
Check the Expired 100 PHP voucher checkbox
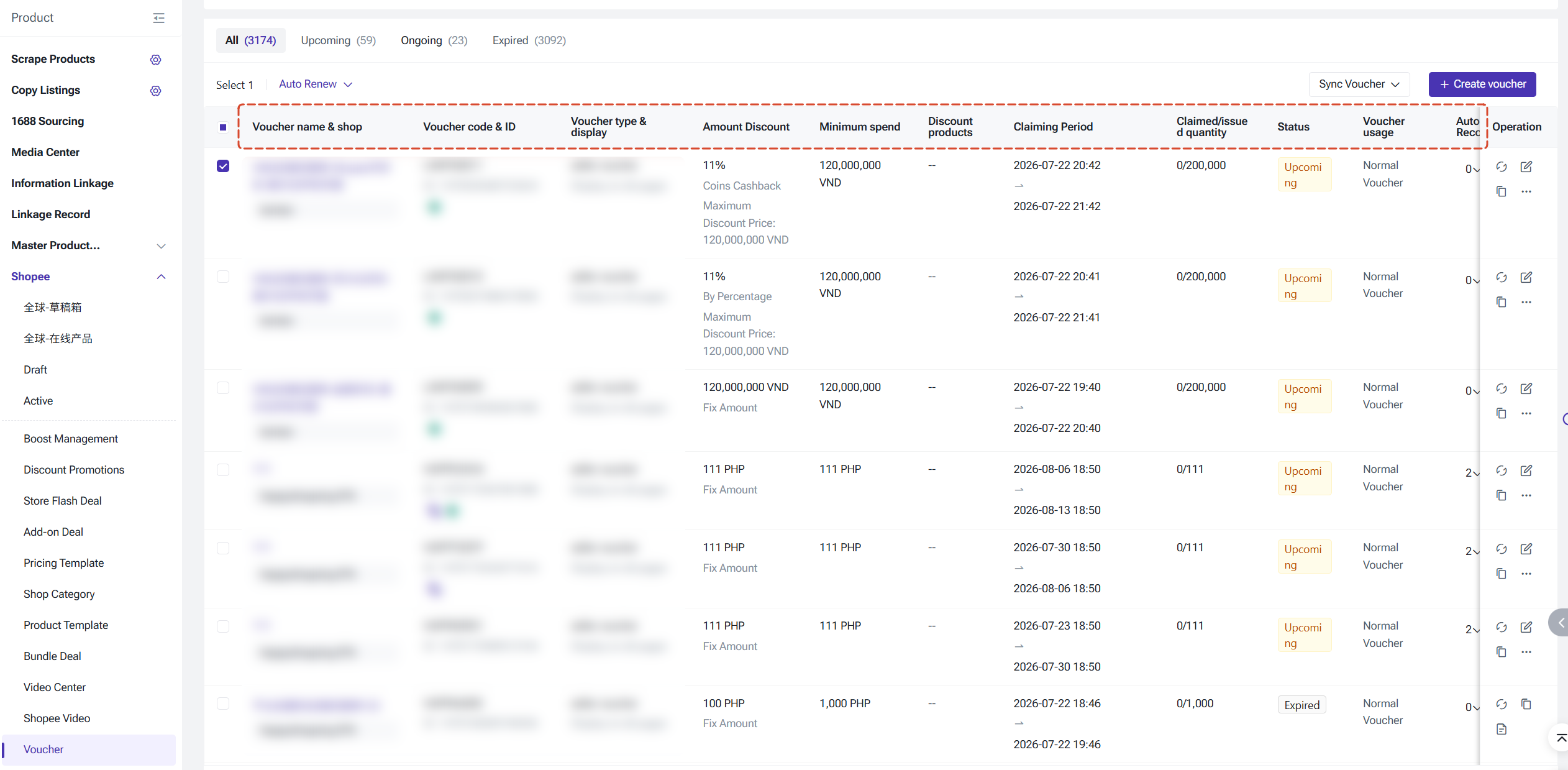click(223, 704)
